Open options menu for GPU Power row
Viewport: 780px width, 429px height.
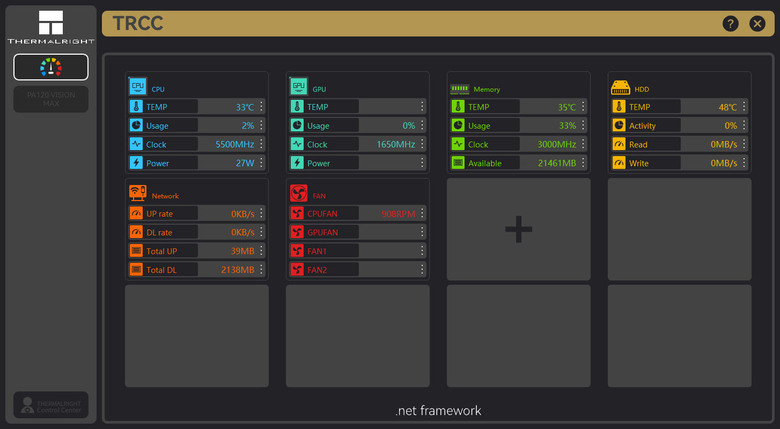[x=422, y=163]
